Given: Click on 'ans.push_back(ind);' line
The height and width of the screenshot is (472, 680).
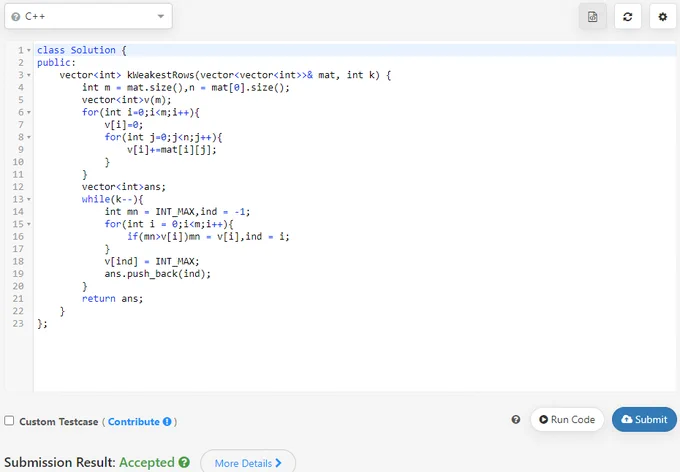Looking at the screenshot, I should pos(157,274).
